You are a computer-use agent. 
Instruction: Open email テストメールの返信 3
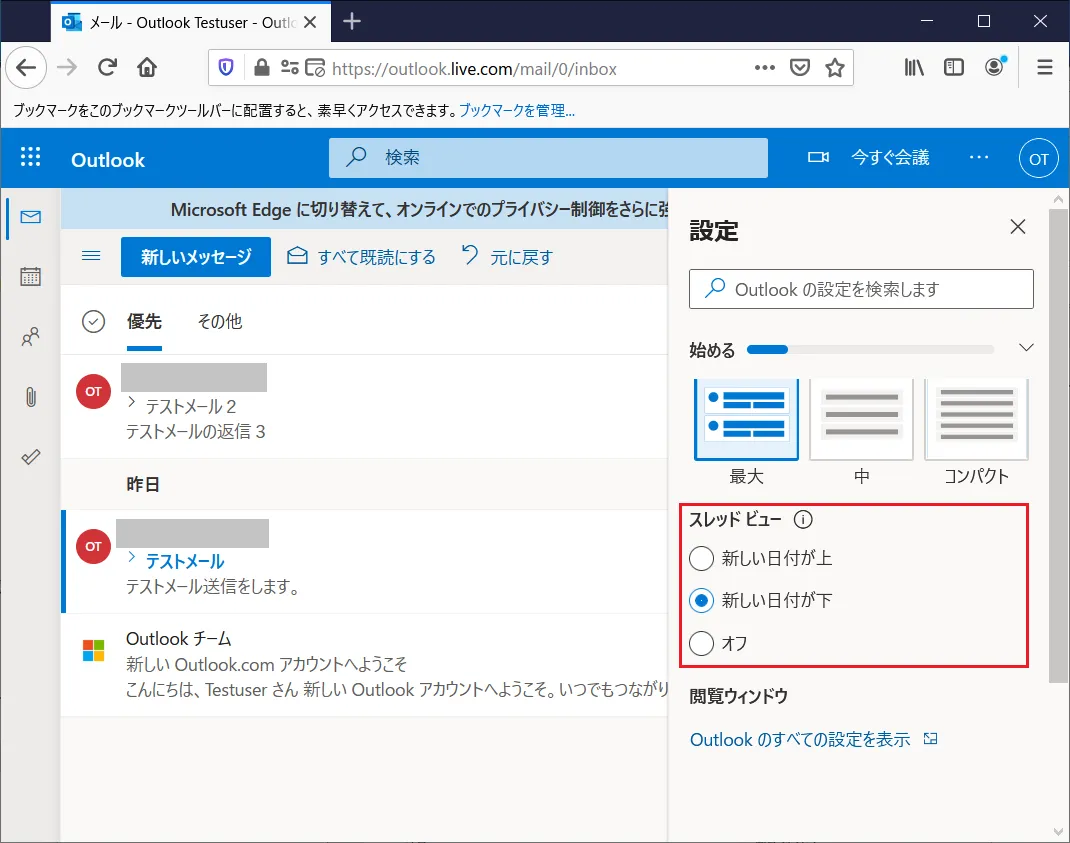364,406
